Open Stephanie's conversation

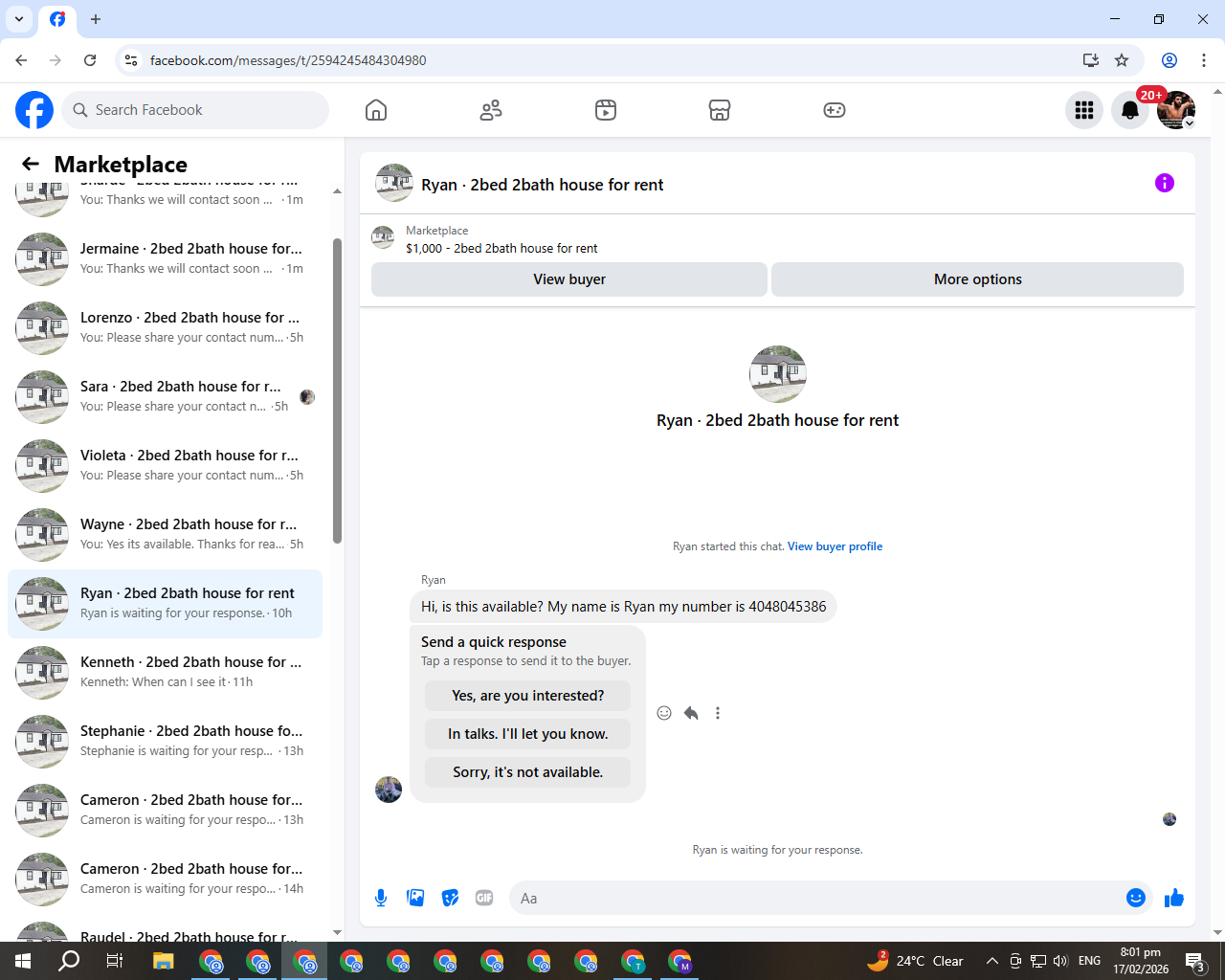(x=165, y=741)
